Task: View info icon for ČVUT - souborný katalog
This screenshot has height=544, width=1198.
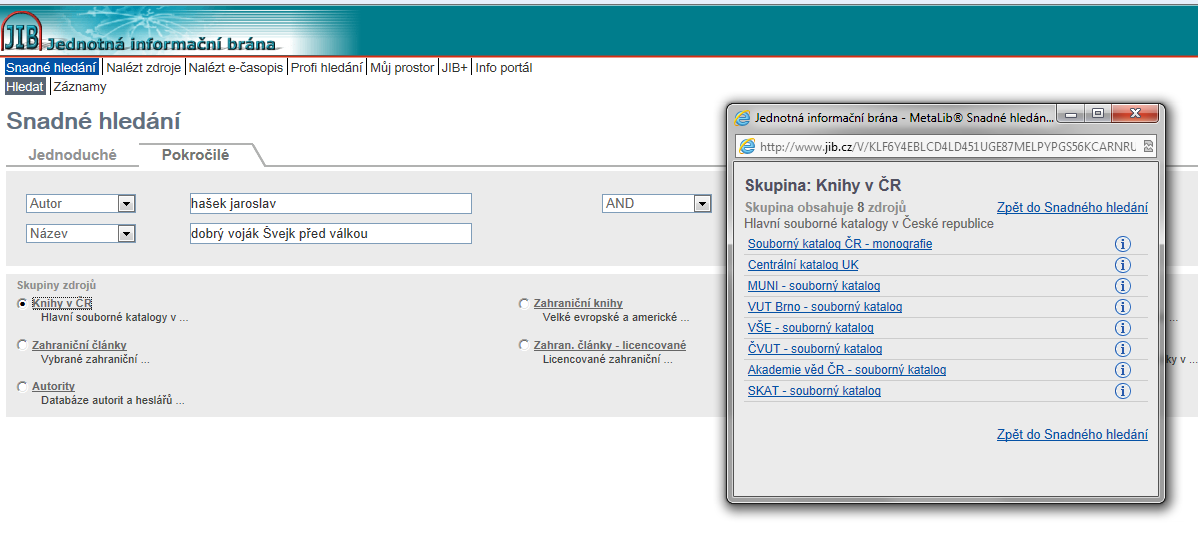Action: click(x=1122, y=349)
